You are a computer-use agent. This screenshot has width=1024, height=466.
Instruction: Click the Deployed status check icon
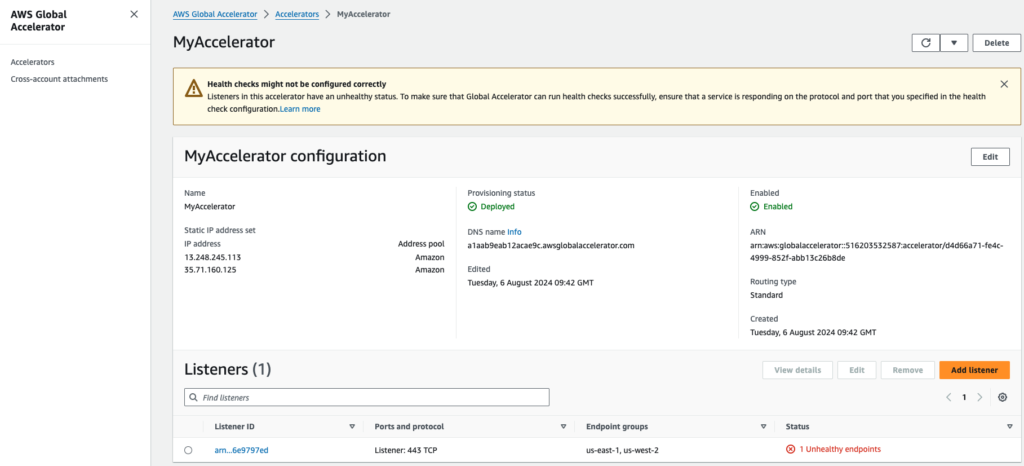click(x=472, y=206)
